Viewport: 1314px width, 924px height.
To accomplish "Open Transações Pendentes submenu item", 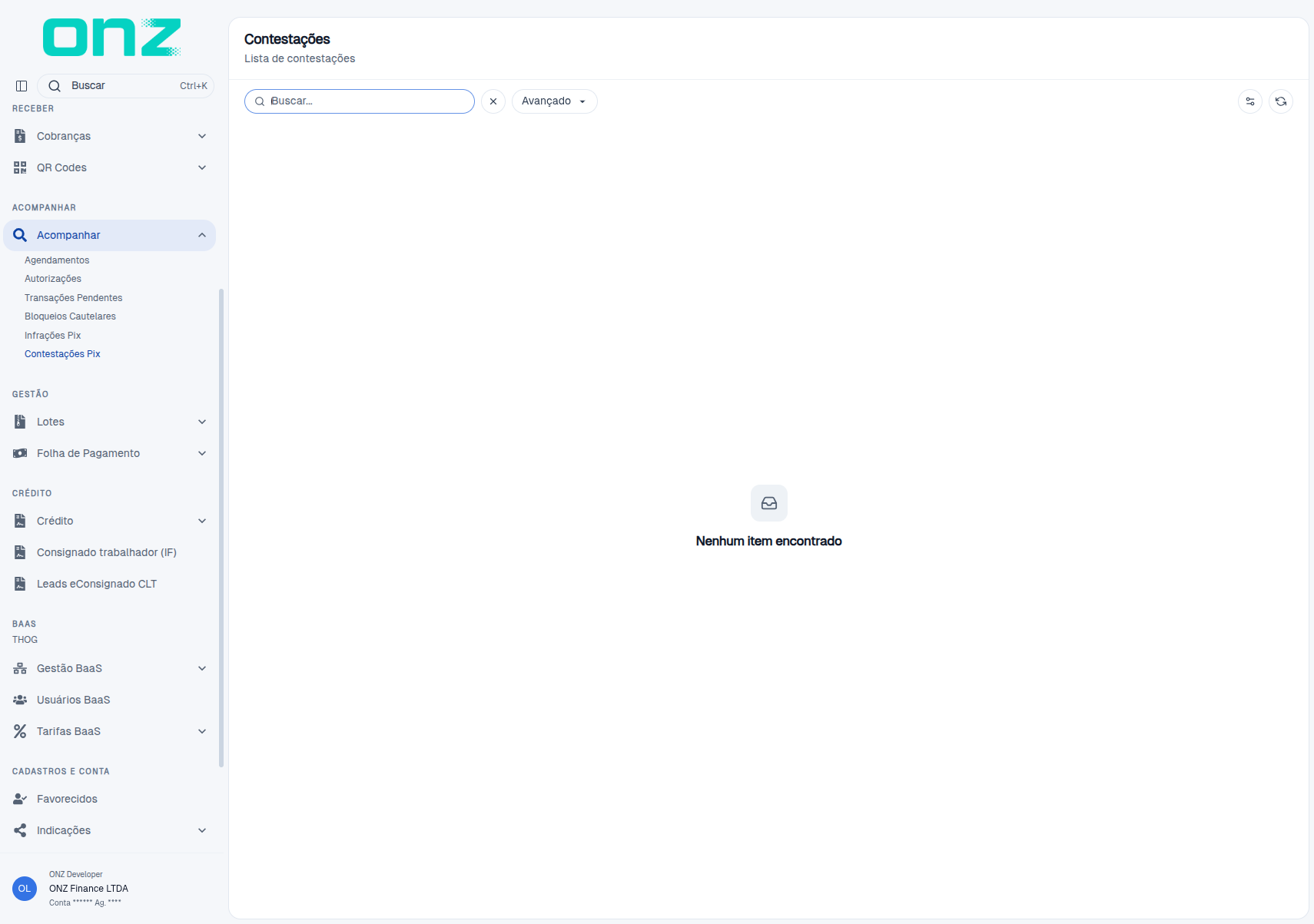I will tap(73, 298).
